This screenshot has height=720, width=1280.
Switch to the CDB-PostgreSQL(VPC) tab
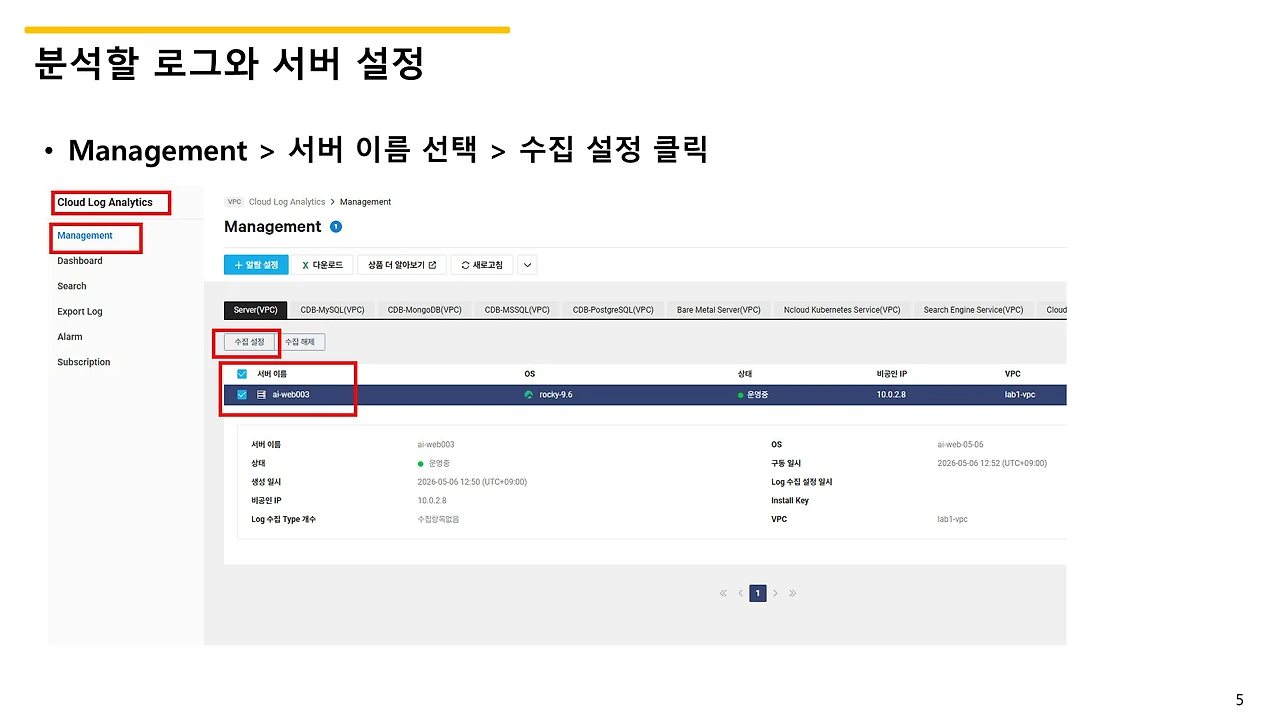coord(613,310)
